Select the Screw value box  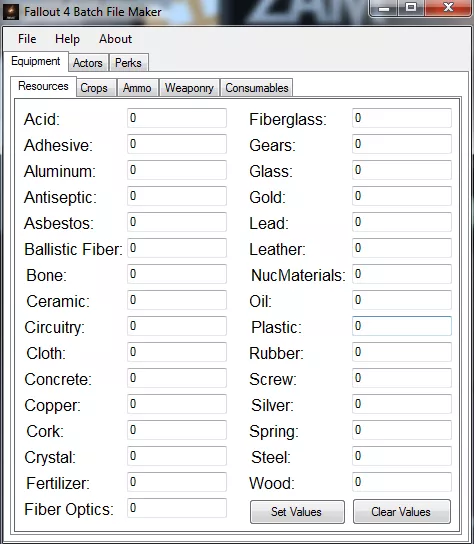click(402, 378)
